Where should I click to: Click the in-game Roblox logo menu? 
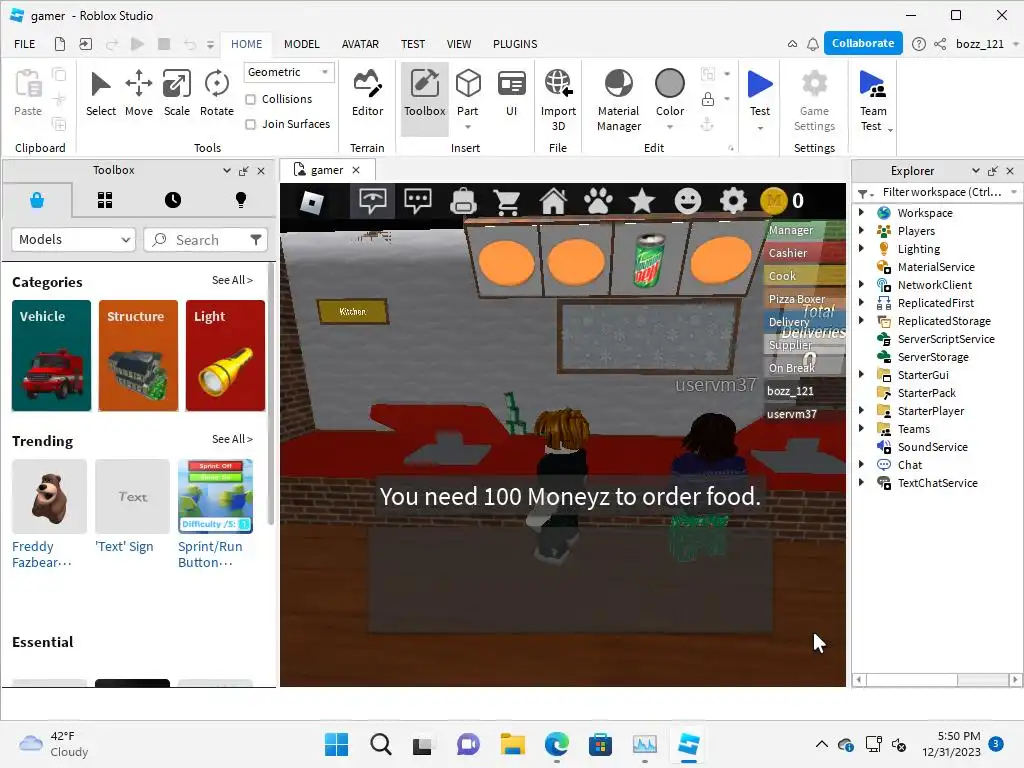coord(312,202)
